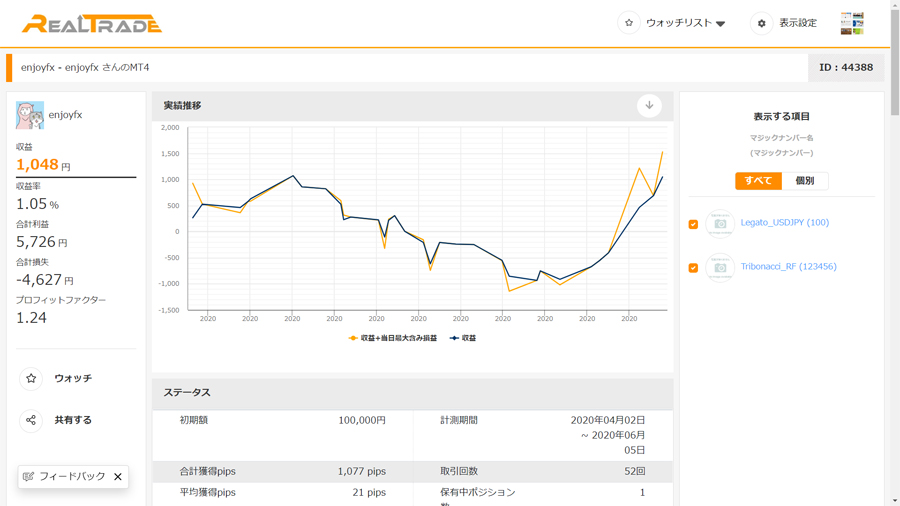
Task: Click the RealTrade logo
Action: click(x=92, y=24)
